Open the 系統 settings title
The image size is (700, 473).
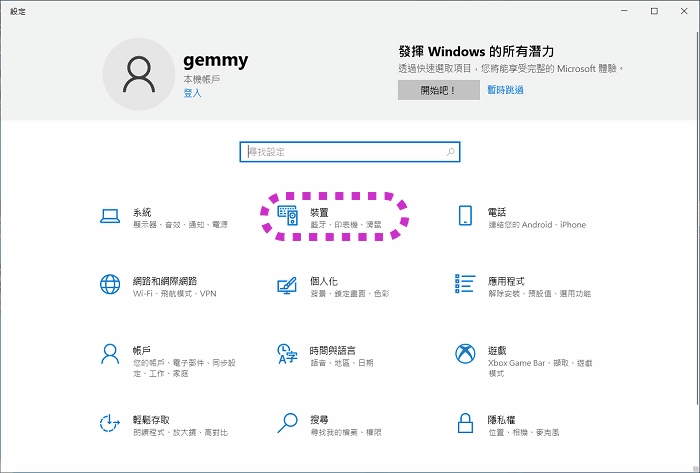coord(142,212)
